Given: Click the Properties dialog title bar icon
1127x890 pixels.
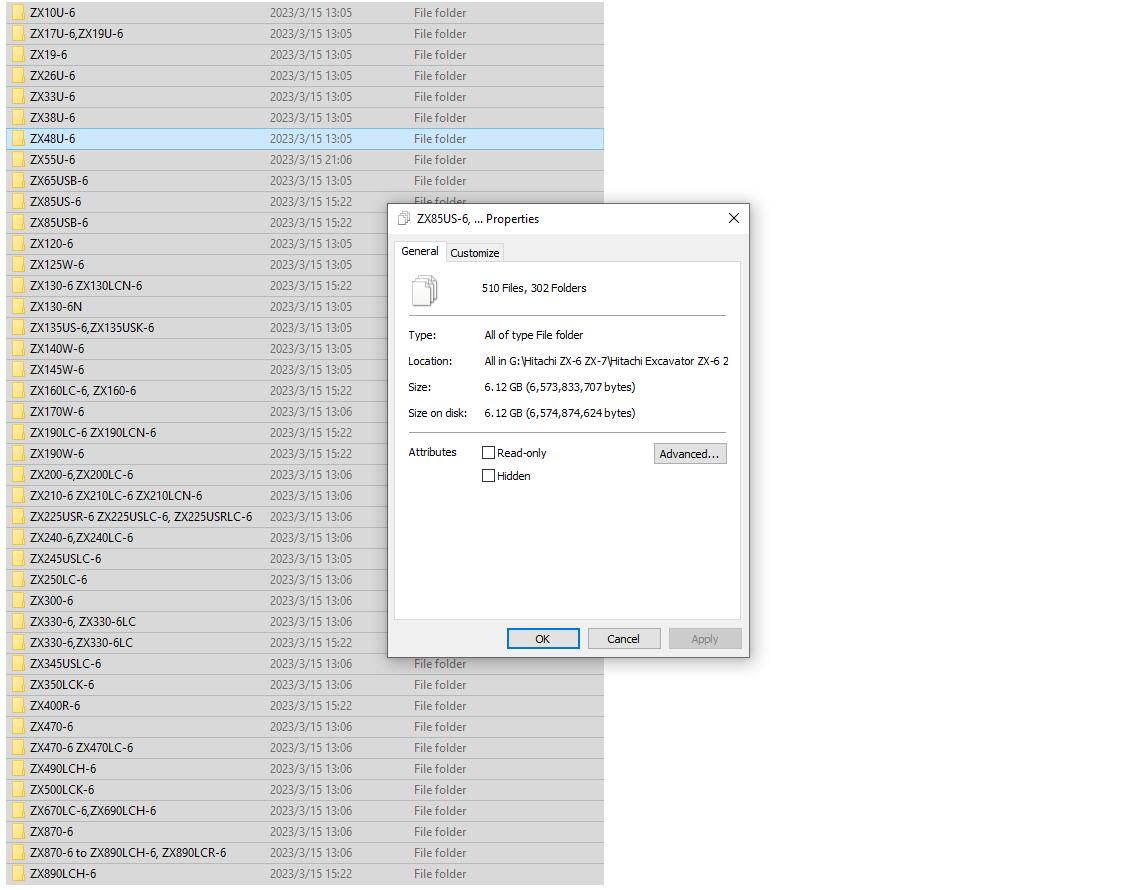Looking at the screenshot, I should 404,219.
